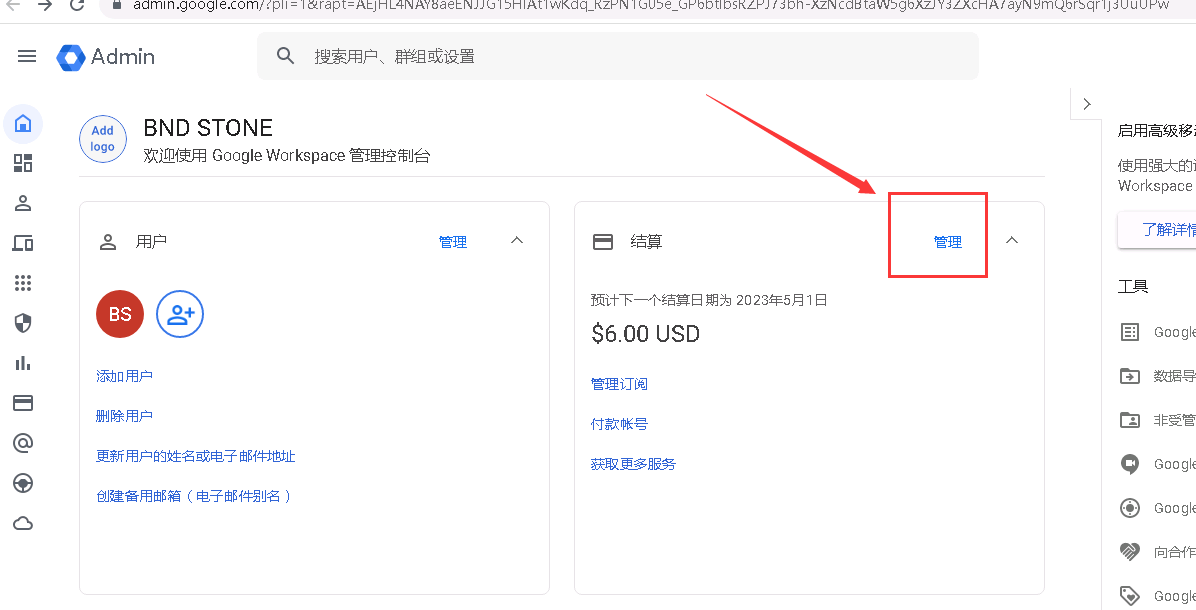The width and height of the screenshot is (1196, 610).
Task: Click the 向合作 handshake icon
Action: (x=1130, y=551)
